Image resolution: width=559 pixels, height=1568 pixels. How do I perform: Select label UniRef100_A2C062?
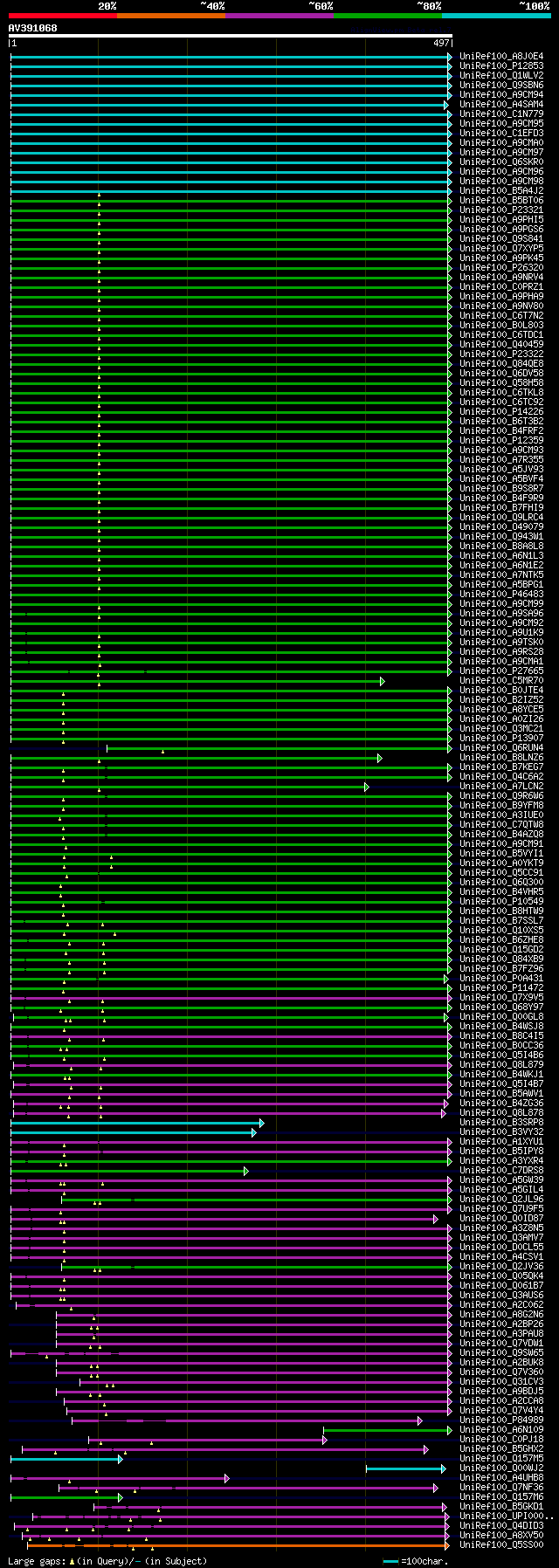click(x=501, y=1305)
